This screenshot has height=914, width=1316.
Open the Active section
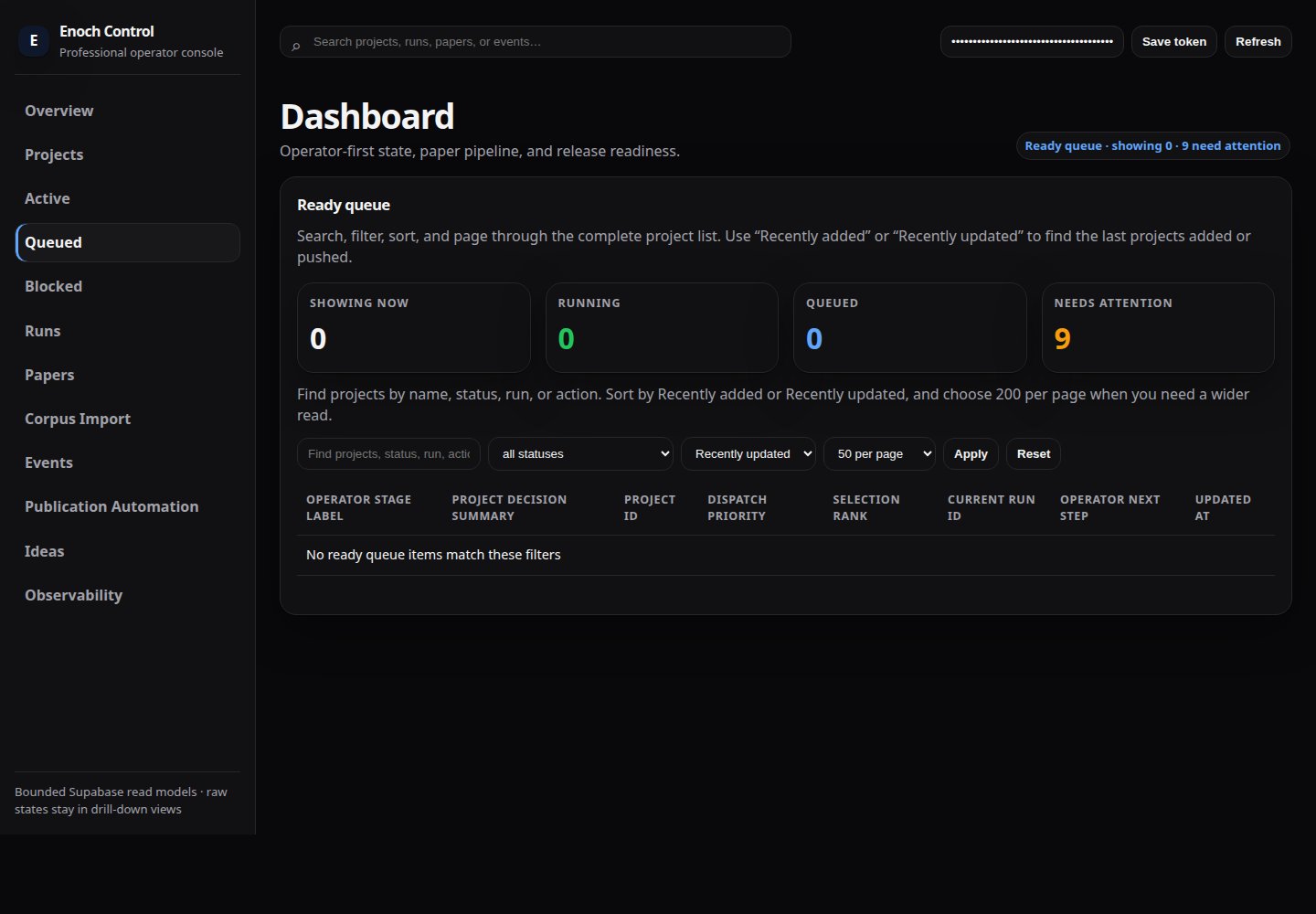click(128, 198)
